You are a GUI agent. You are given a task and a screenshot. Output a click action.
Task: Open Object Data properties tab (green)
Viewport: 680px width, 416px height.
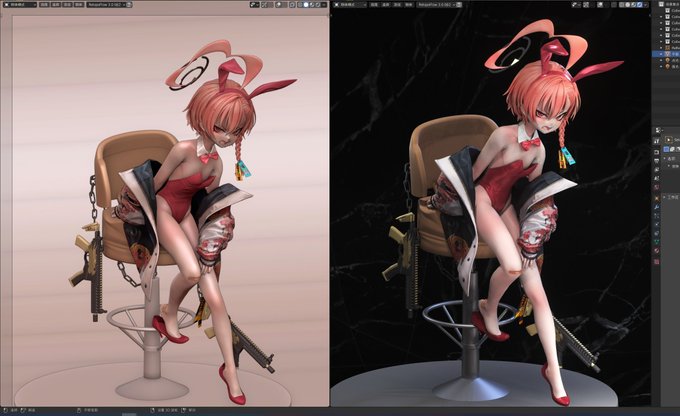[x=657, y=241]
